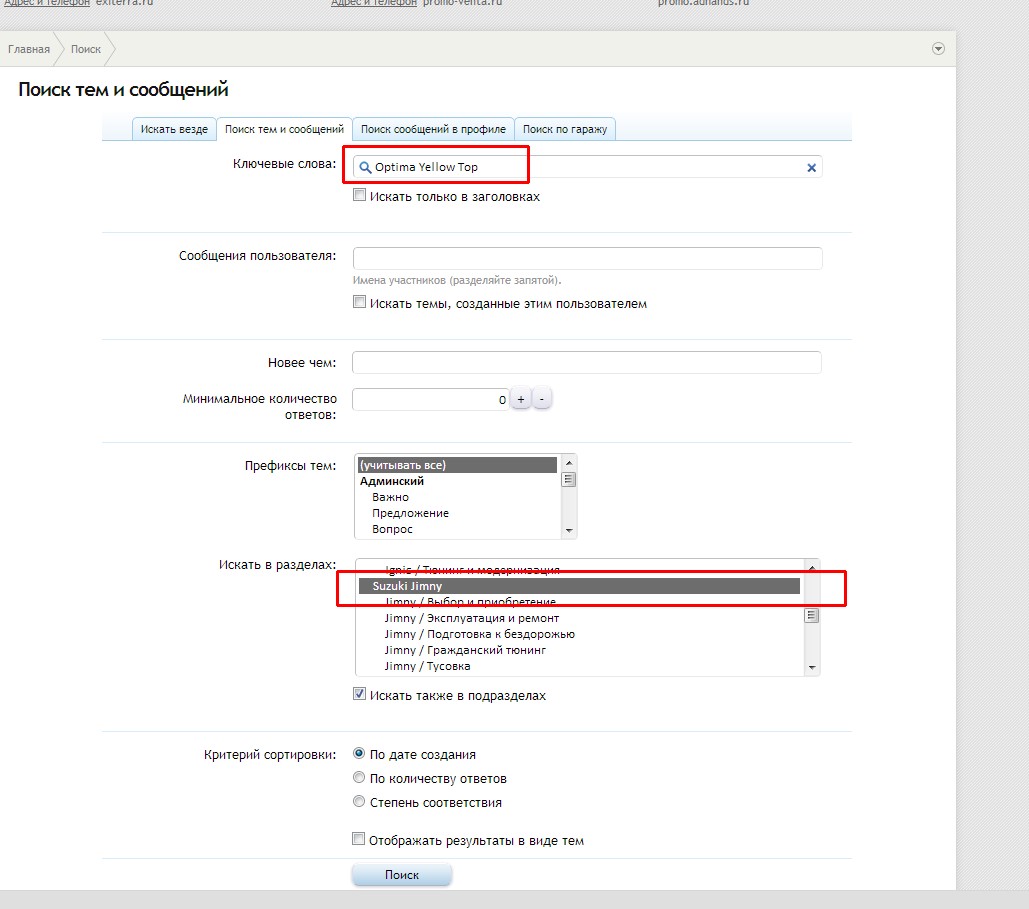
Task: Click the magnifier icon in keywords field
Action: point(365,167)
